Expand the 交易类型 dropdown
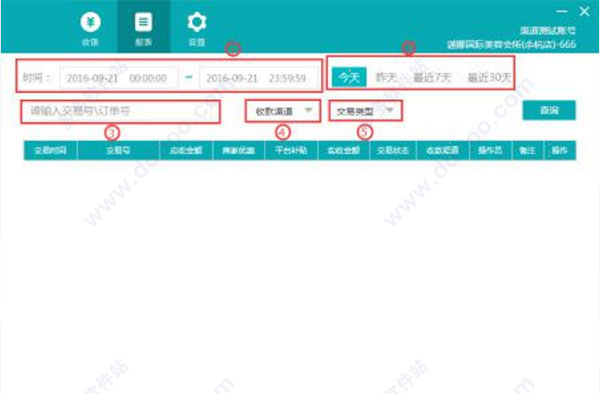600x394 pixels. tap(365, 111)
